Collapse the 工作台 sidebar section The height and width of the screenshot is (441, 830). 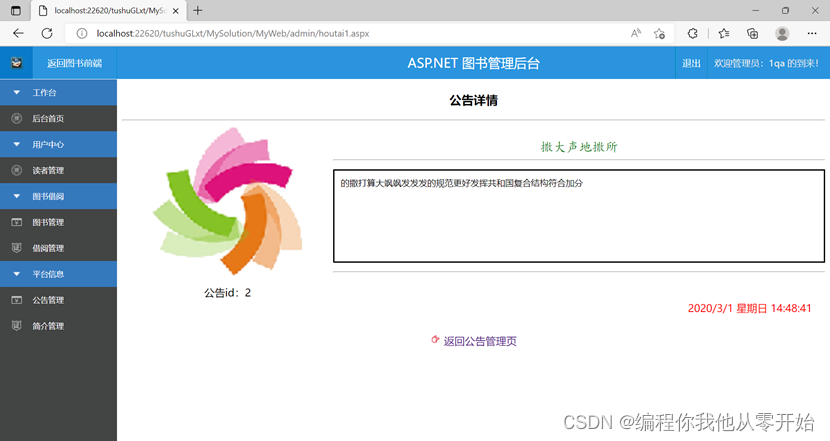pyautogui.click(x=58, y=93)
